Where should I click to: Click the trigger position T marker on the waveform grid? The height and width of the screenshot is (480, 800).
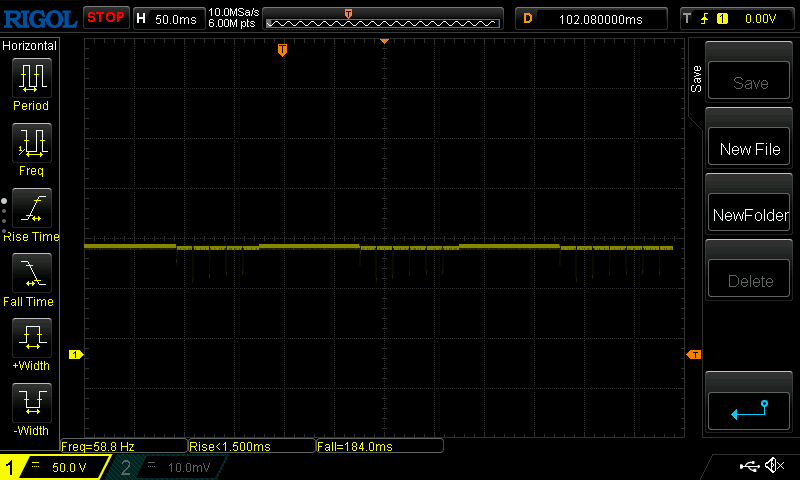tap(282, 50)
